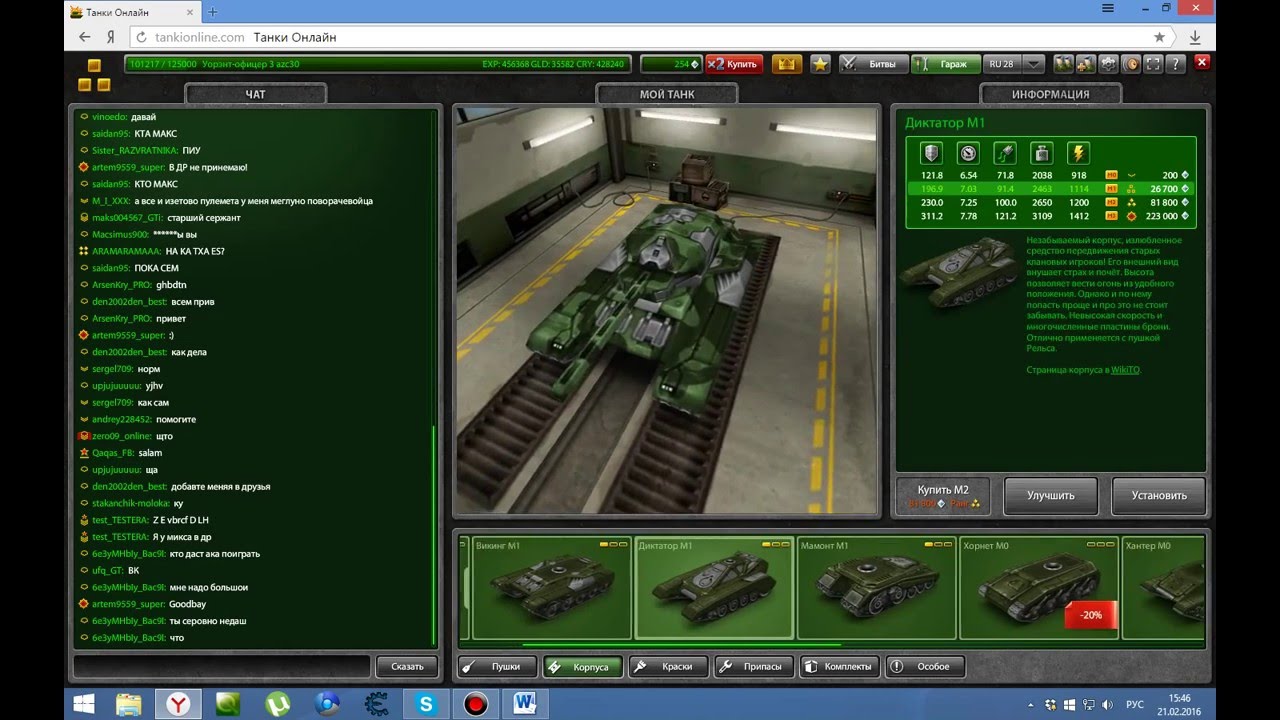Focus the chat message input field
The image size is (1280, 720).
(x=221, y=666)
